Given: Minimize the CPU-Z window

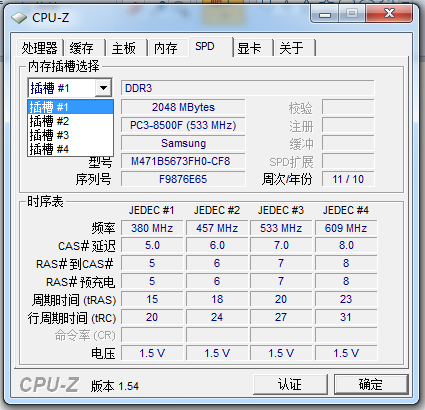Looking at the screenshot, I should pos(324,14).
